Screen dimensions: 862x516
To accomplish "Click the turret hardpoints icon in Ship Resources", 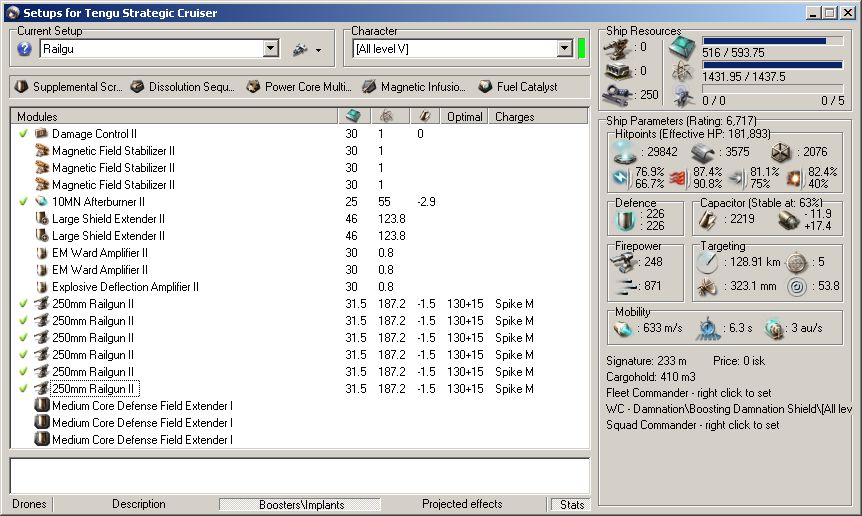I will [x=617, y=49].
